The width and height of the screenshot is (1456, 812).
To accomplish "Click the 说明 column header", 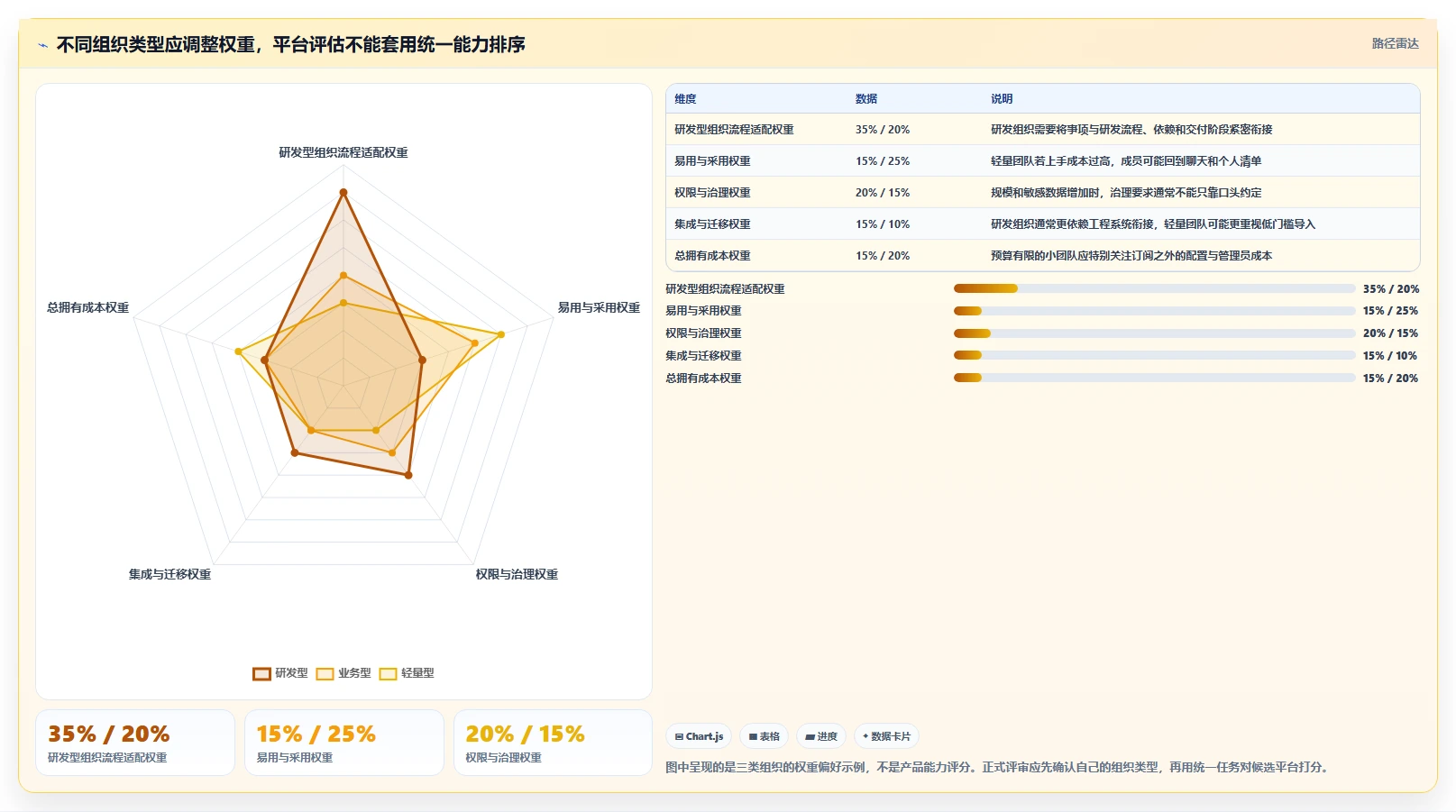I will click(x=1002, y=99).
